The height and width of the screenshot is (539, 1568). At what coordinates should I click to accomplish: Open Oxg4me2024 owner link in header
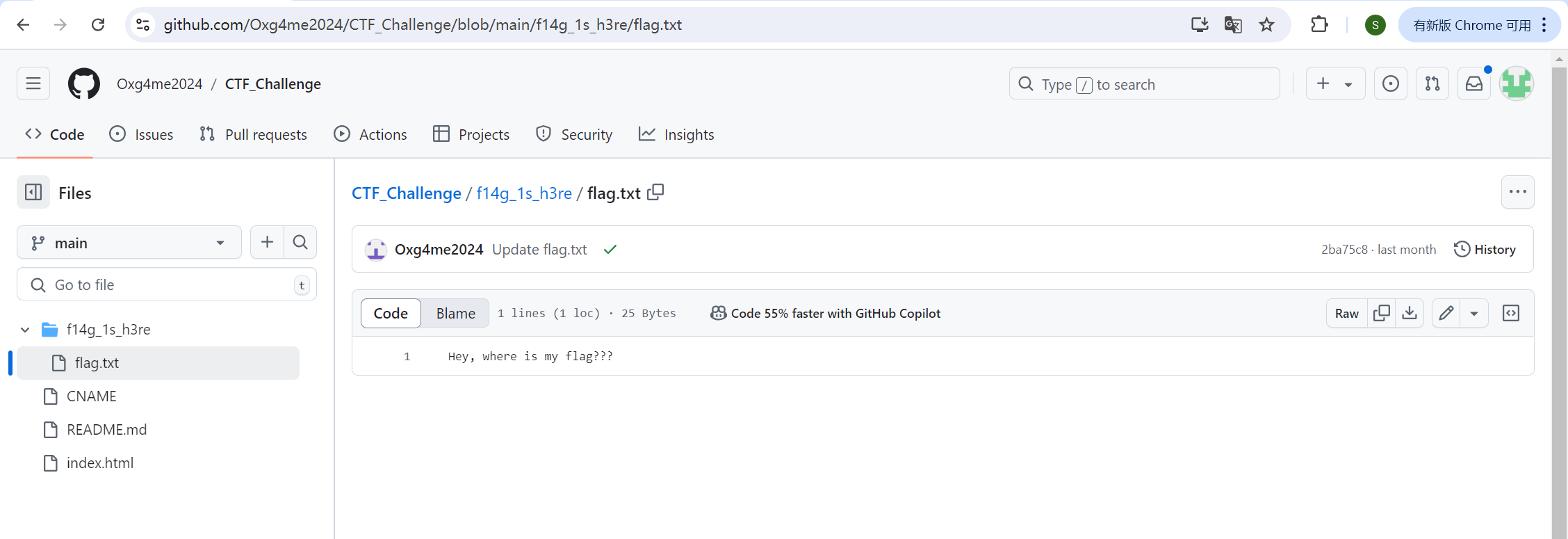point(159,84)
